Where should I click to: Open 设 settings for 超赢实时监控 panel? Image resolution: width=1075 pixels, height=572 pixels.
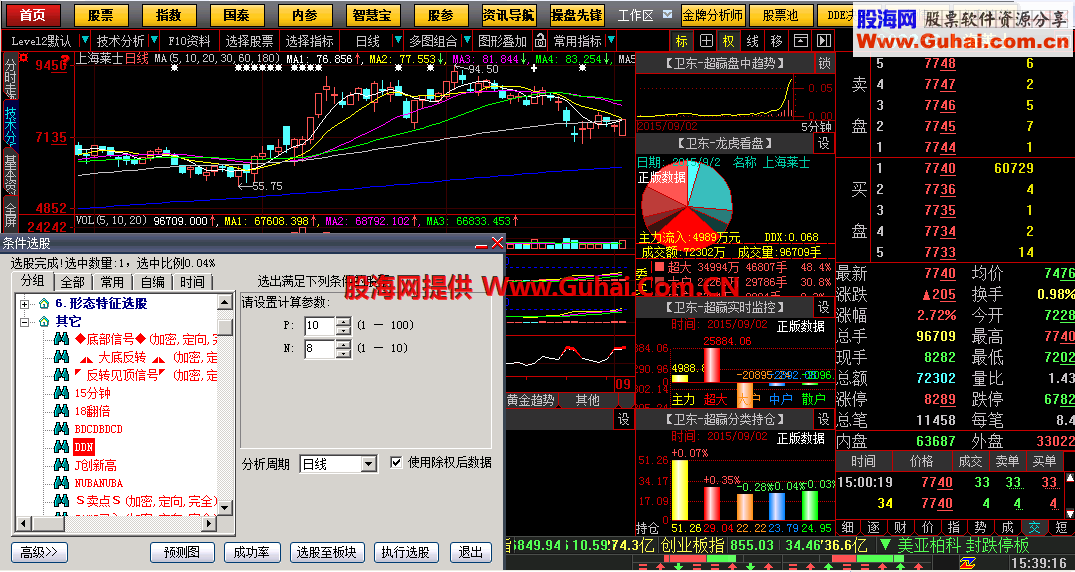pos(824,307)
